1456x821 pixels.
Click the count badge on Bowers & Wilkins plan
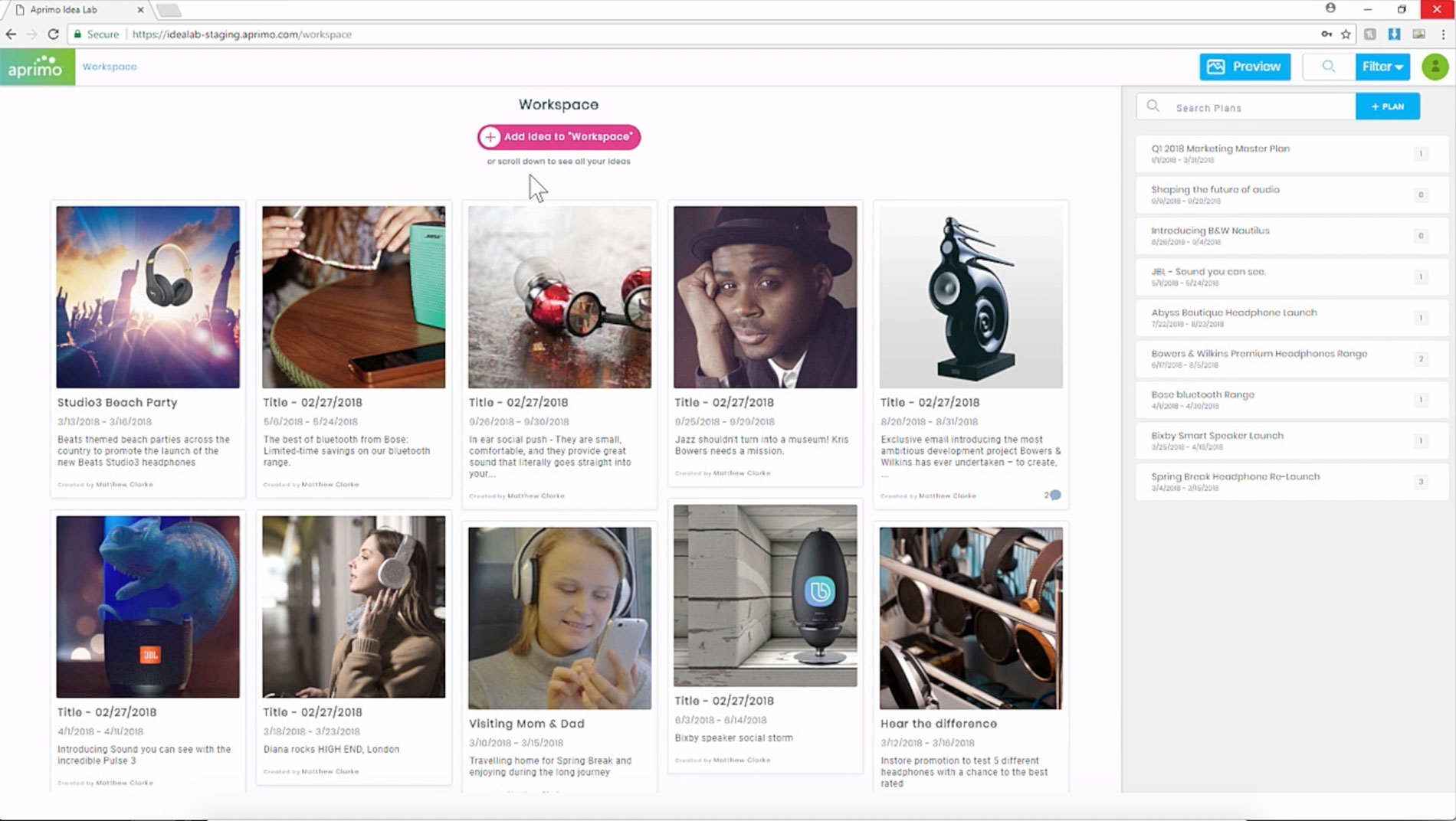[1421, 359]
